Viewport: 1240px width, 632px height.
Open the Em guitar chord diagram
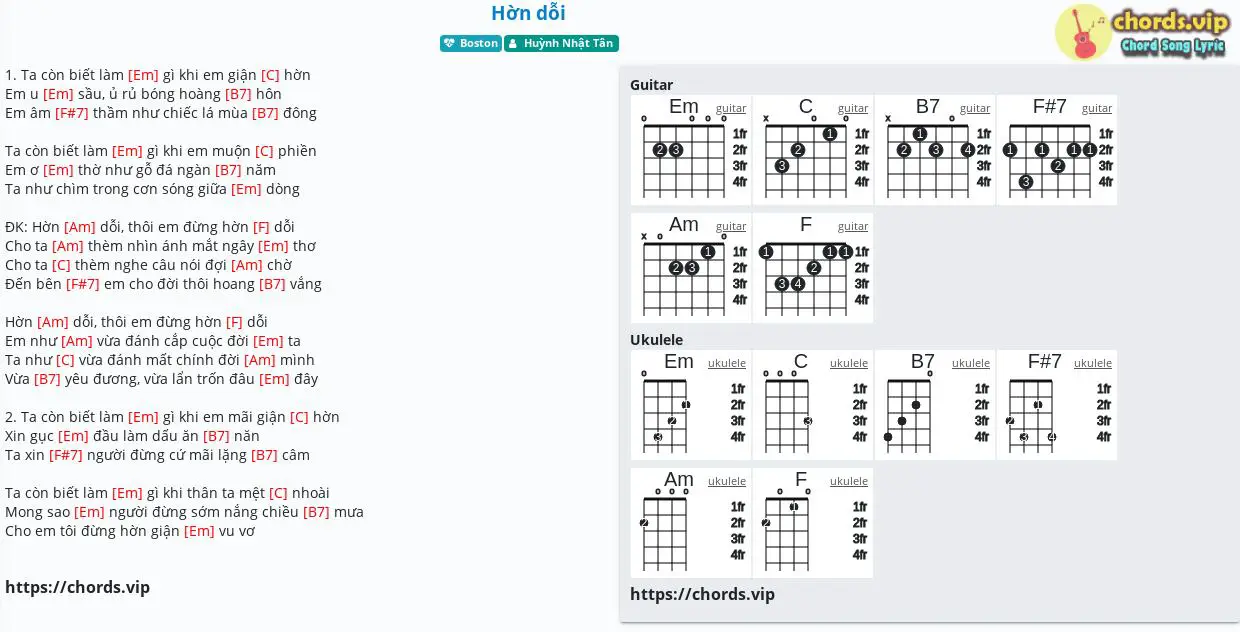tap(691, 150)
